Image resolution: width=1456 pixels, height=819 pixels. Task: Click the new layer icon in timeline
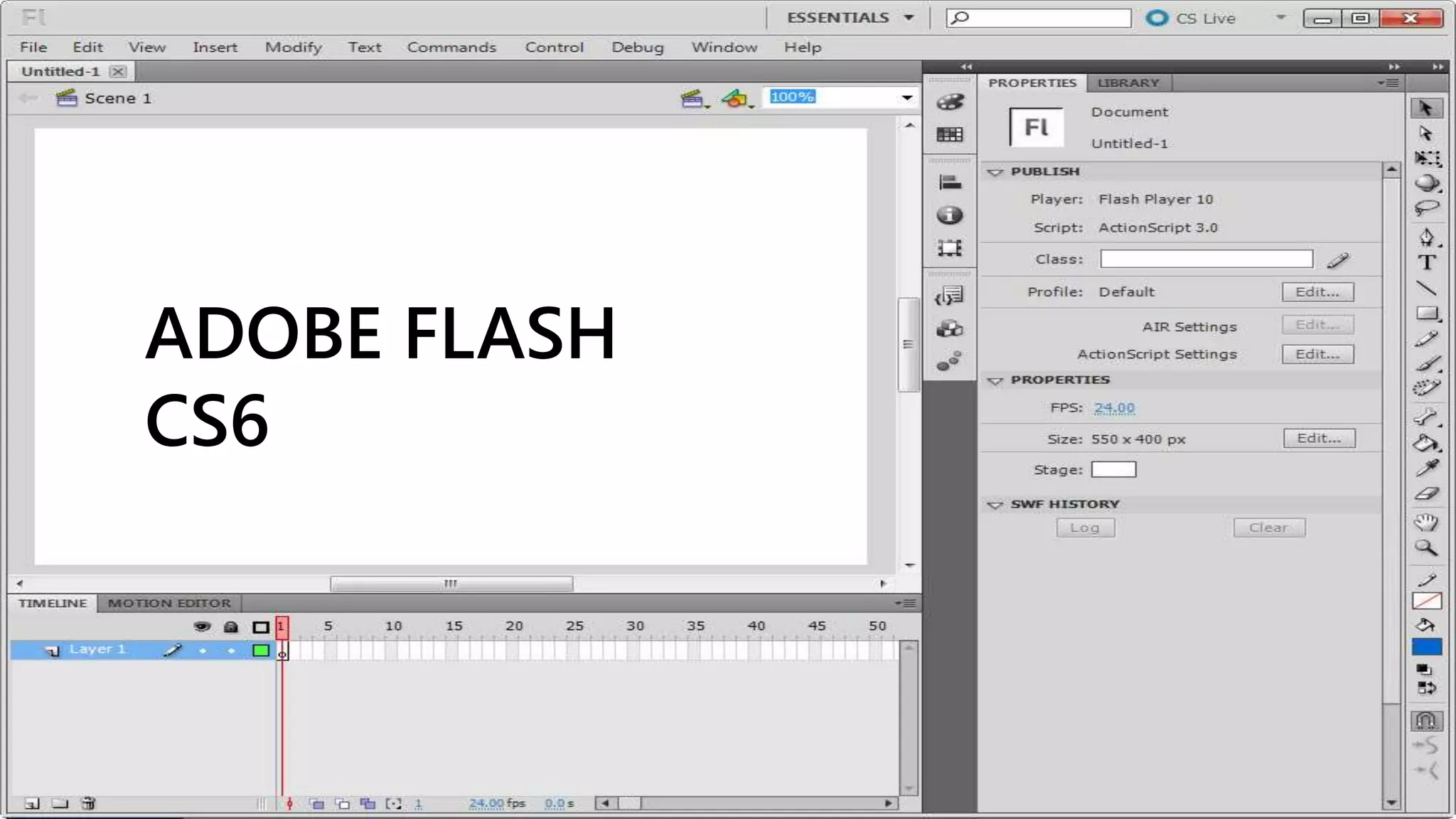[32, 803]
